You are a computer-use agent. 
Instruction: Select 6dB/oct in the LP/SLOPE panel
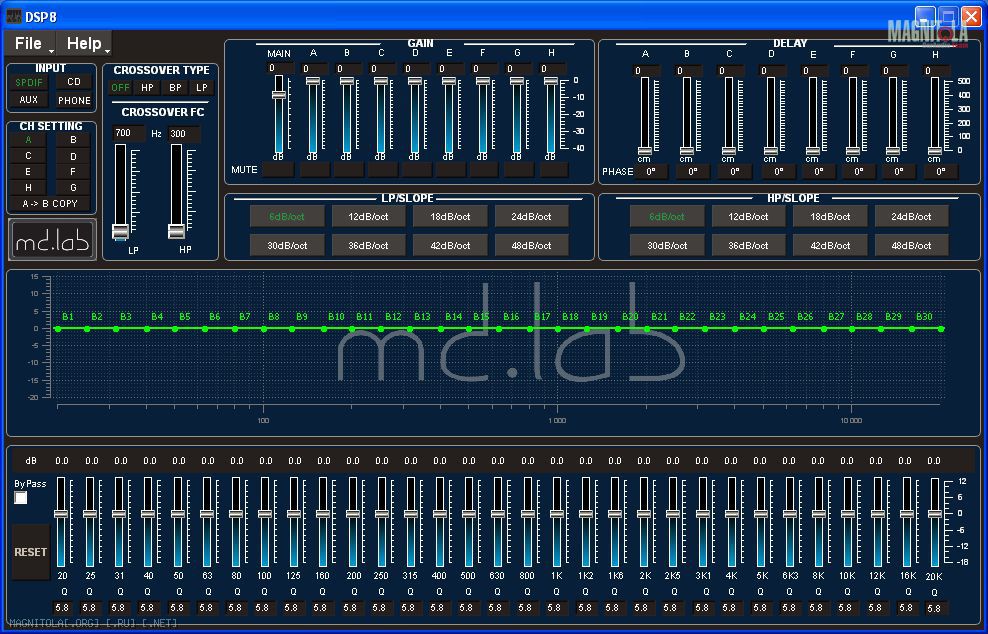[287, 216]
